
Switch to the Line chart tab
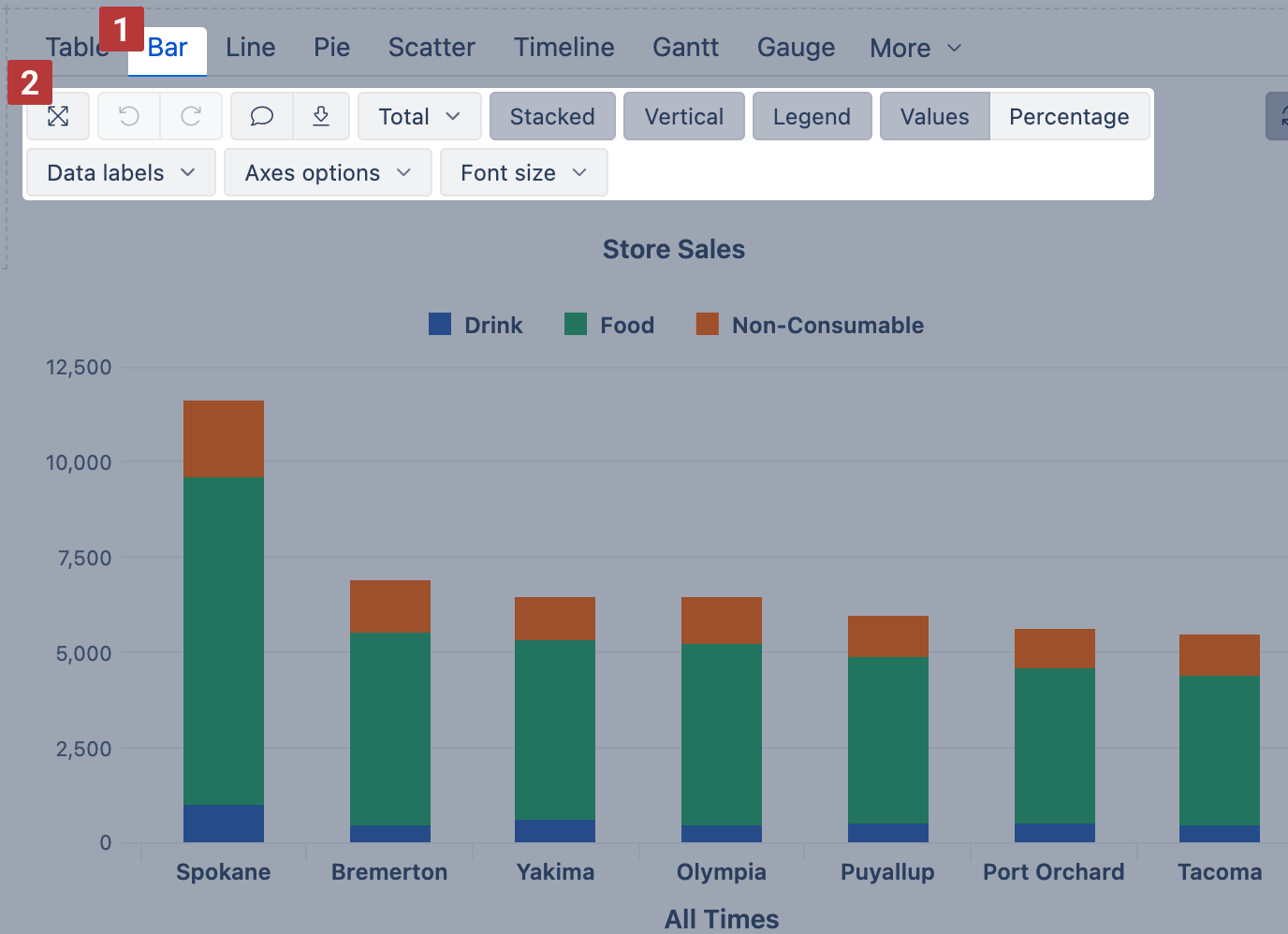(x=250, y=48)
